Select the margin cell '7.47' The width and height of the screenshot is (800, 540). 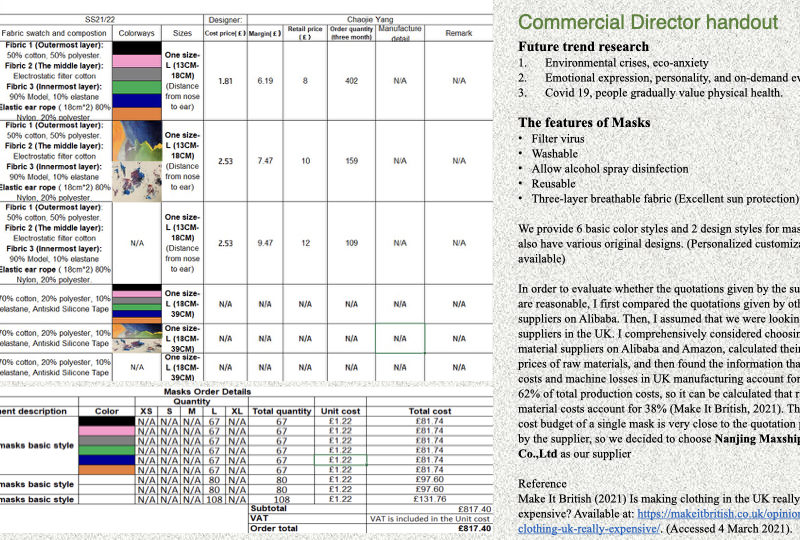tap(265, 161)
